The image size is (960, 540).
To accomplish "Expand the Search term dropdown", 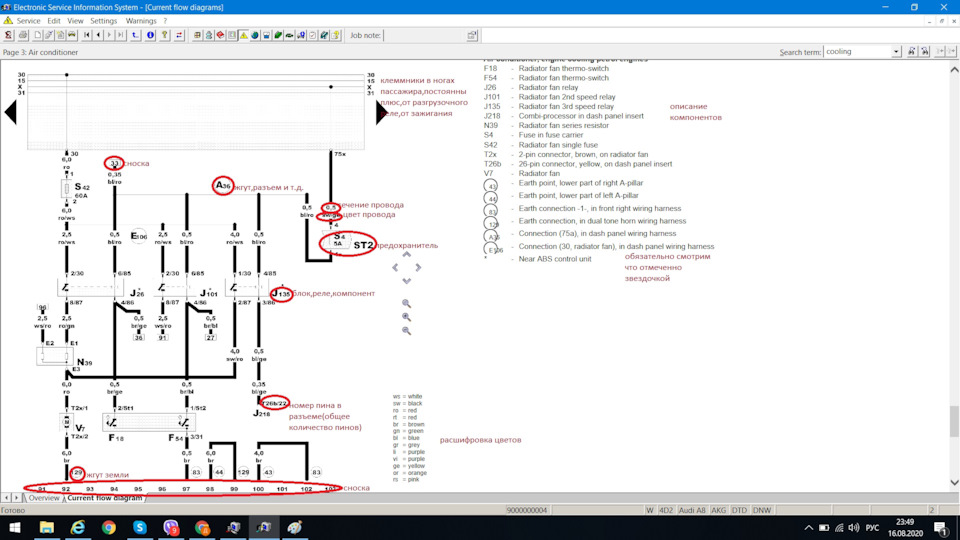I will point(896,52).
